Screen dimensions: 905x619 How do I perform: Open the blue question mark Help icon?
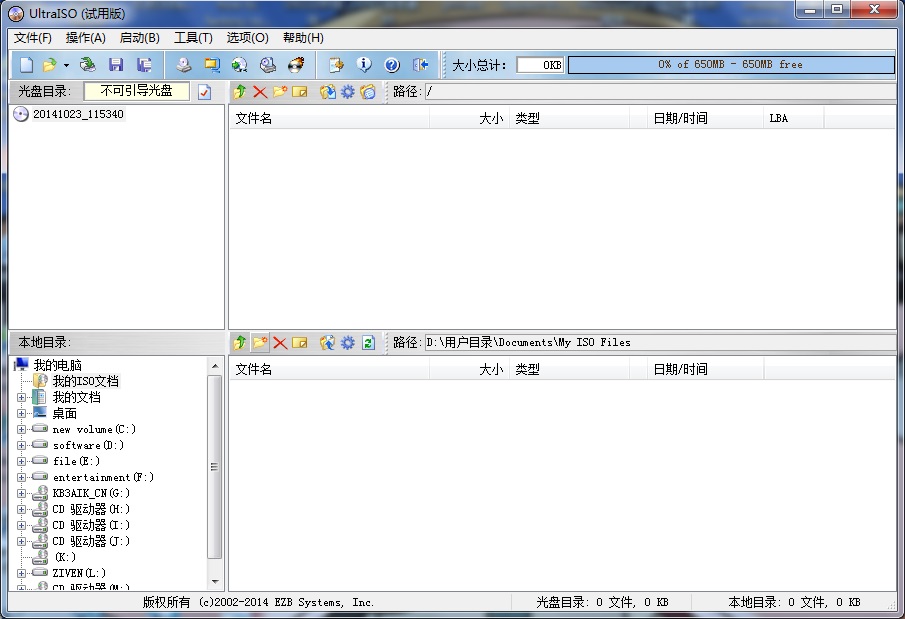click(x=392, y=65)
